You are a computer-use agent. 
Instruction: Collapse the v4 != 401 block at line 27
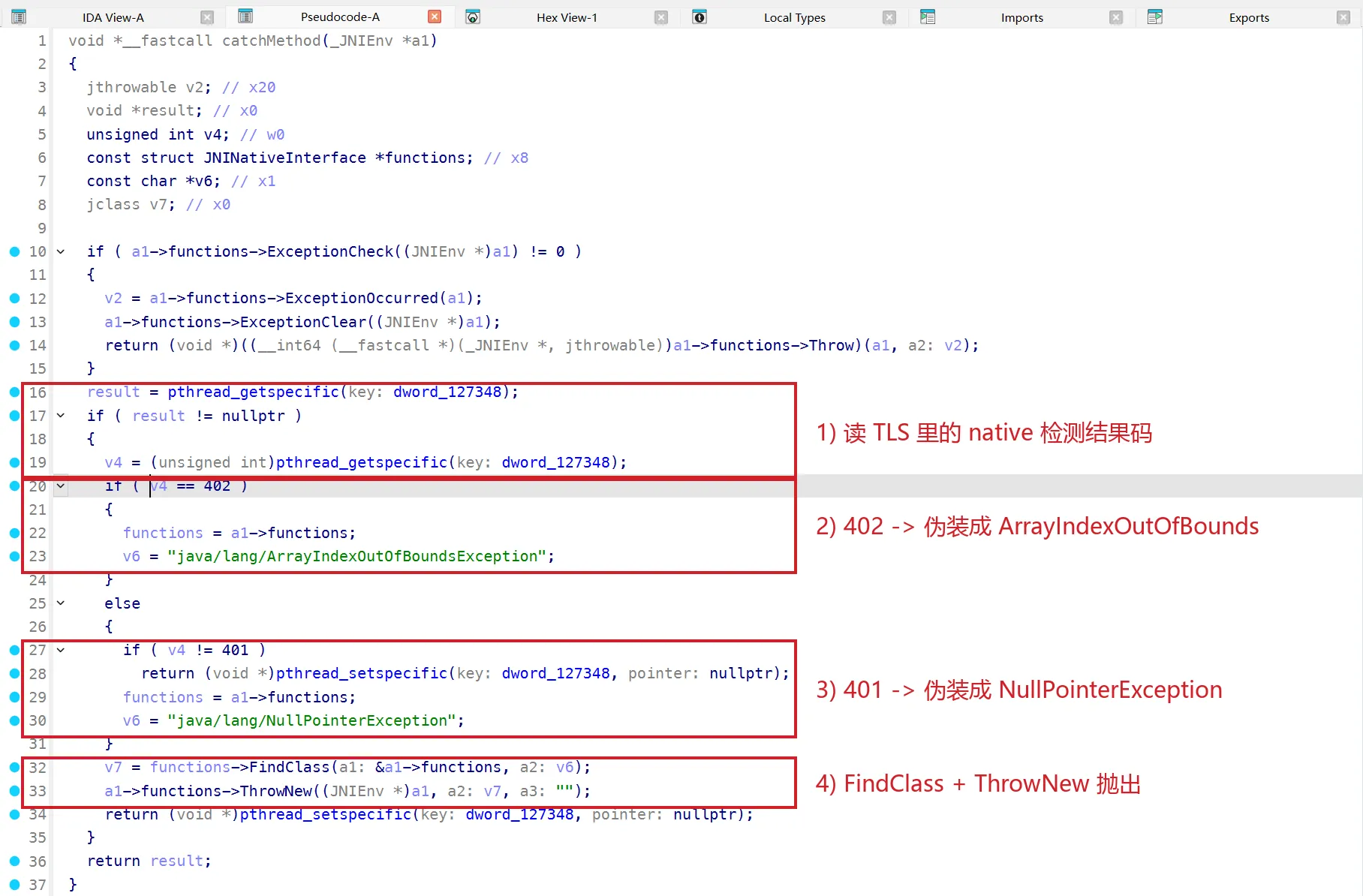(61, 650)
